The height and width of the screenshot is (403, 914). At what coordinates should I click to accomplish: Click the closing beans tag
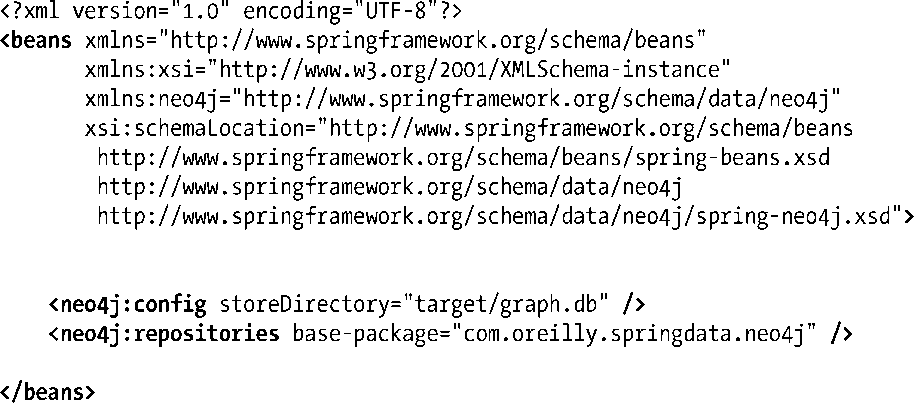click(x=48, y=391)
